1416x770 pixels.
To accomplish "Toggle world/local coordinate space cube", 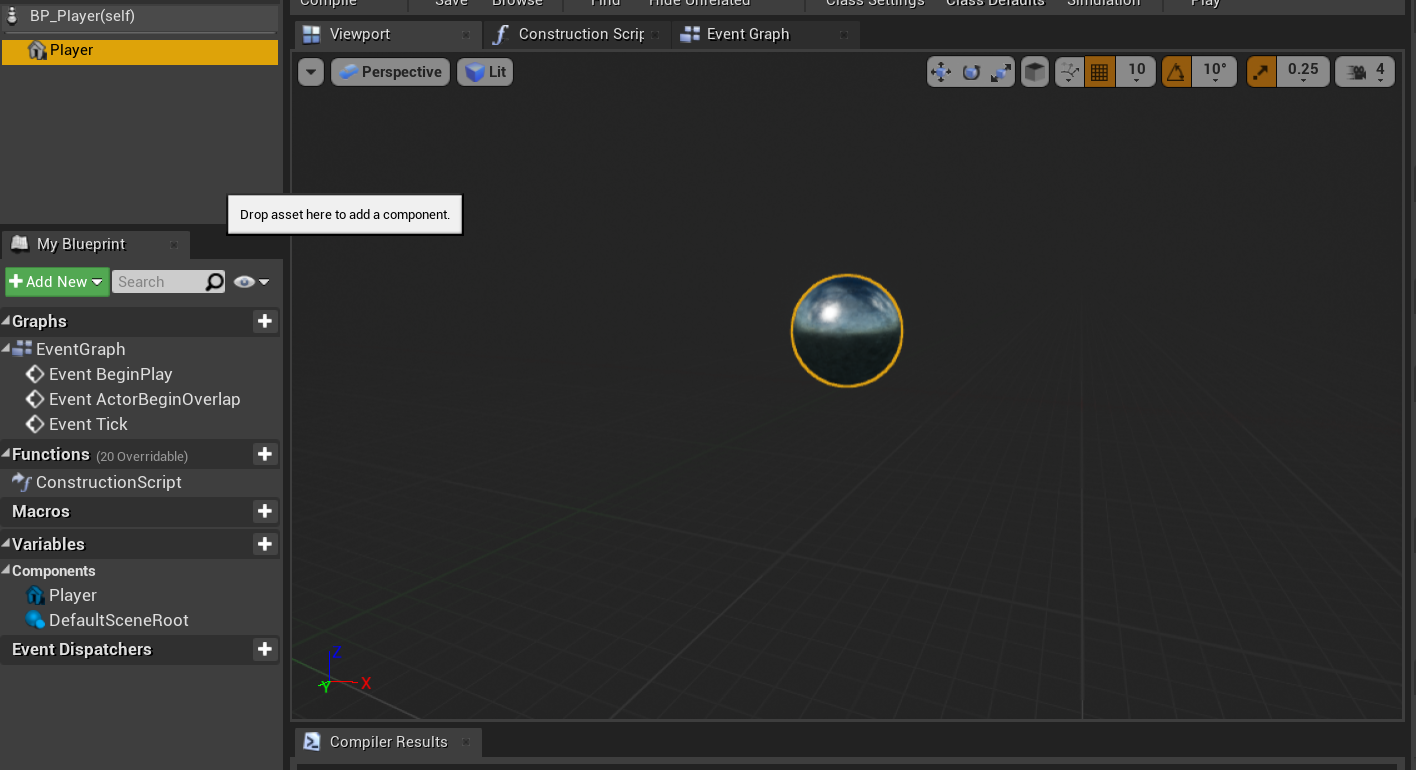I will 1035,72.
